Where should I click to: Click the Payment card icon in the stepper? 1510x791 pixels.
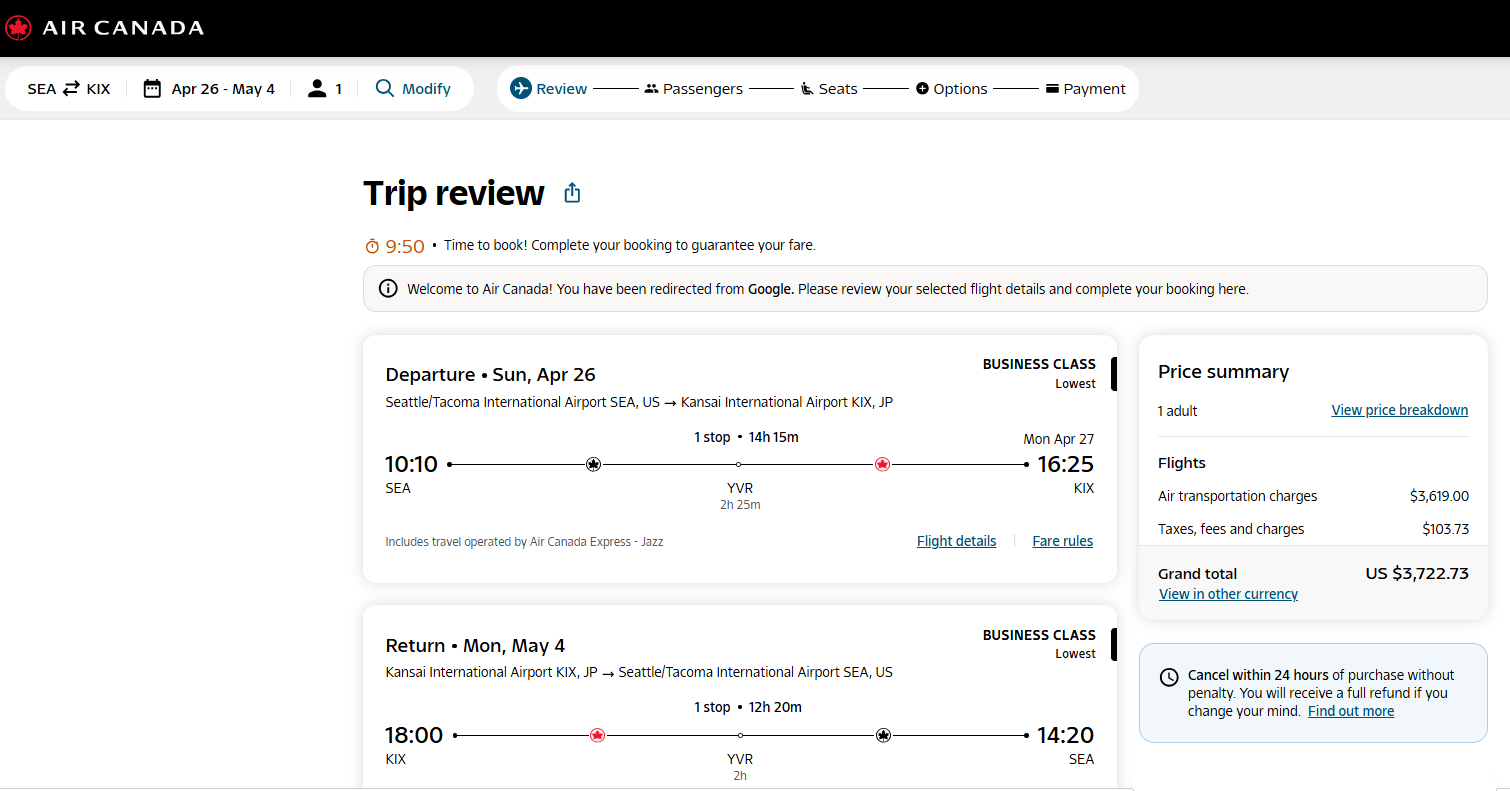[1052, 88]
